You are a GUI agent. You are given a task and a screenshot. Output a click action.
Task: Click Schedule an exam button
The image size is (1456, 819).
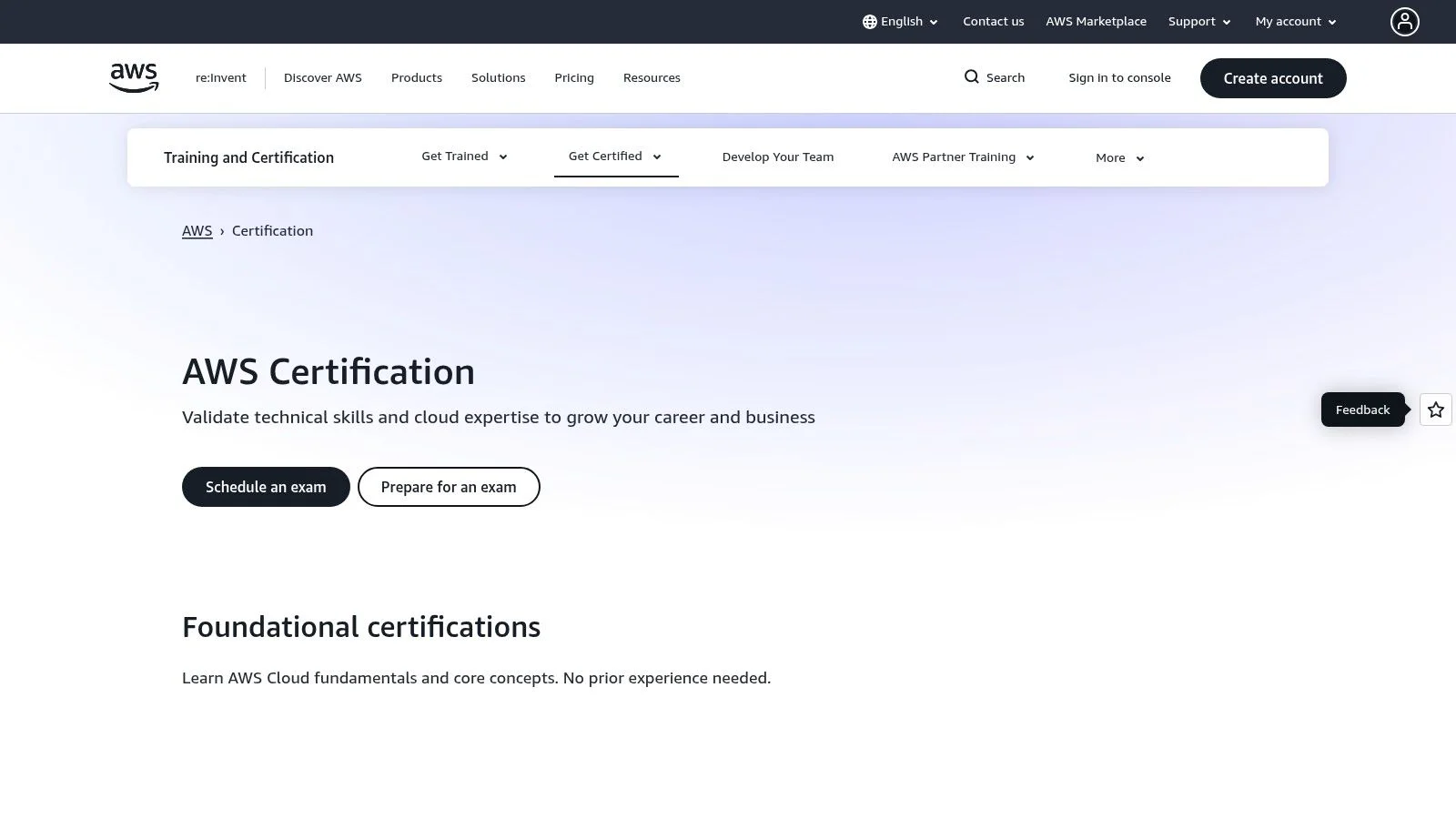[266, 487]
